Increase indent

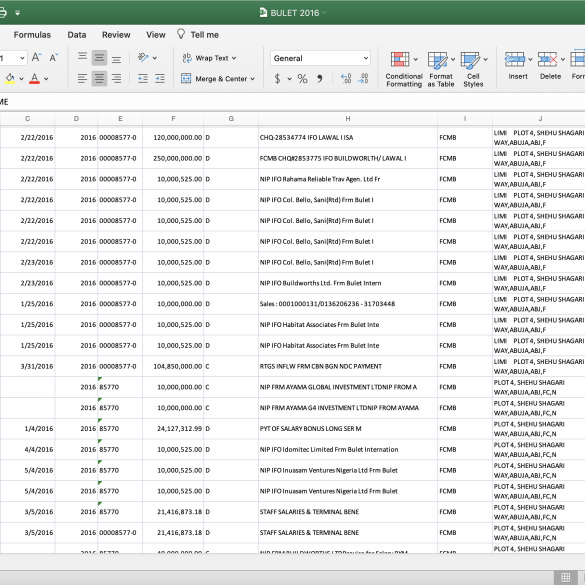coord(160,78)
